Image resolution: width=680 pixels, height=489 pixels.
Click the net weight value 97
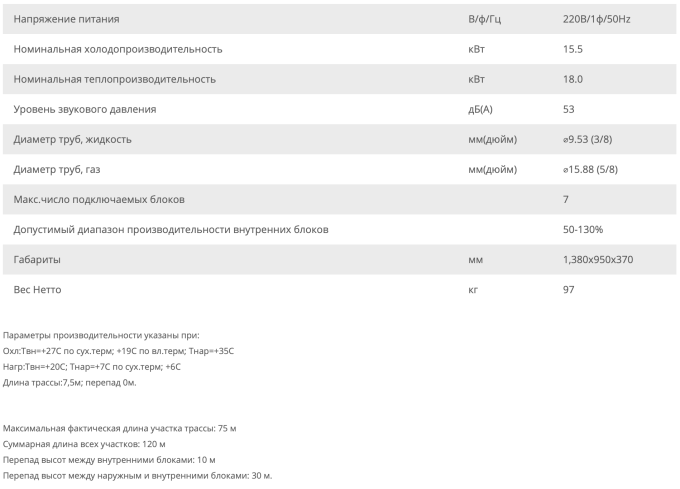click(570, 289)
